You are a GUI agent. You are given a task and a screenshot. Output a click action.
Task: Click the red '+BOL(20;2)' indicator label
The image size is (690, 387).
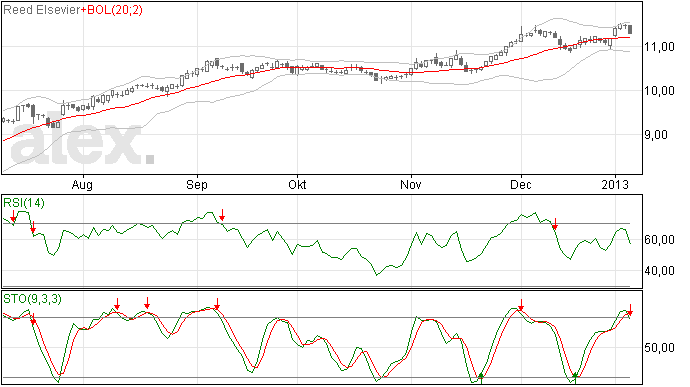coord(112,10)
